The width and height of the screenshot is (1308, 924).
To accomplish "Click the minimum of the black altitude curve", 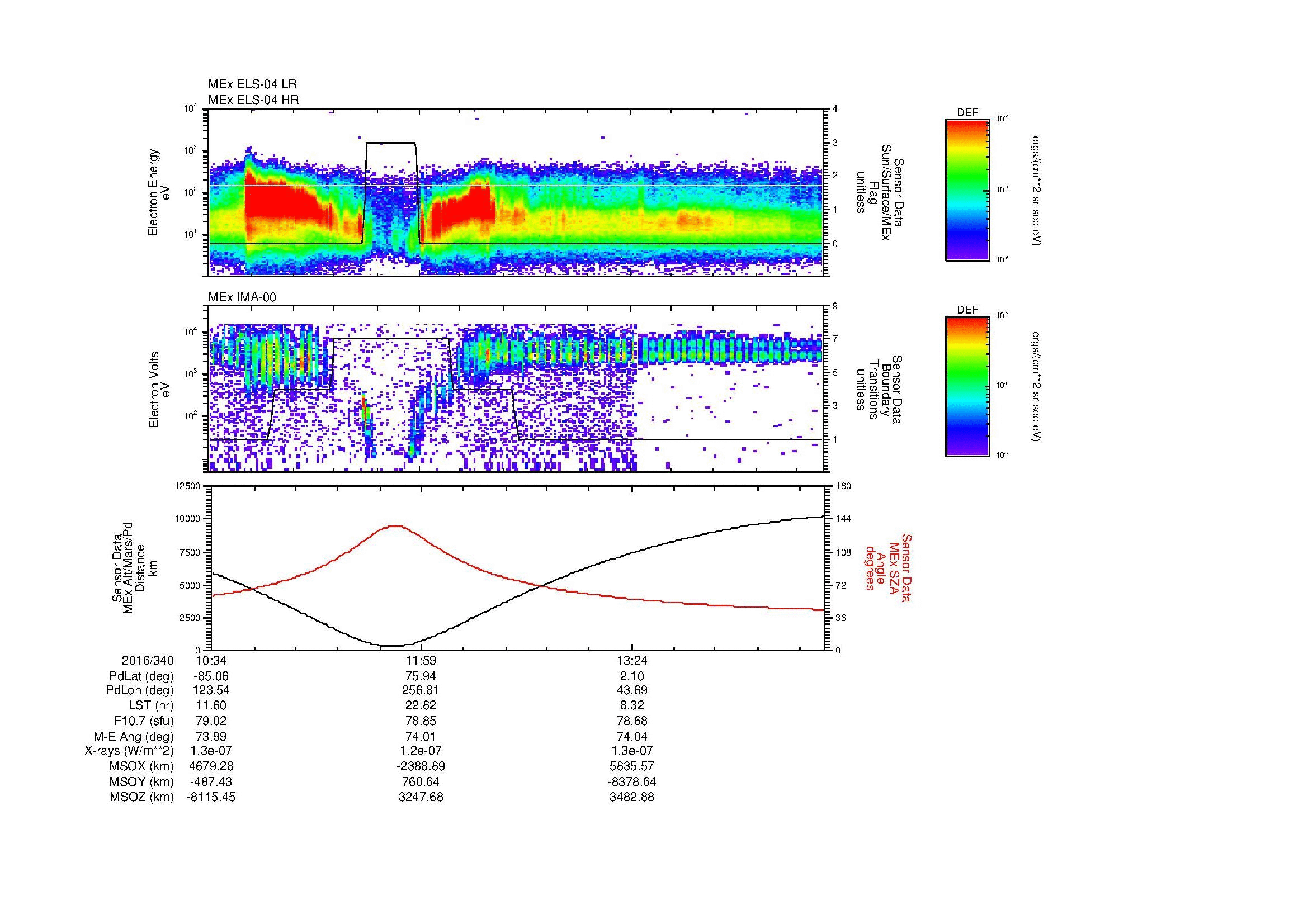I will pyautogui.click(x=393, y=646).
